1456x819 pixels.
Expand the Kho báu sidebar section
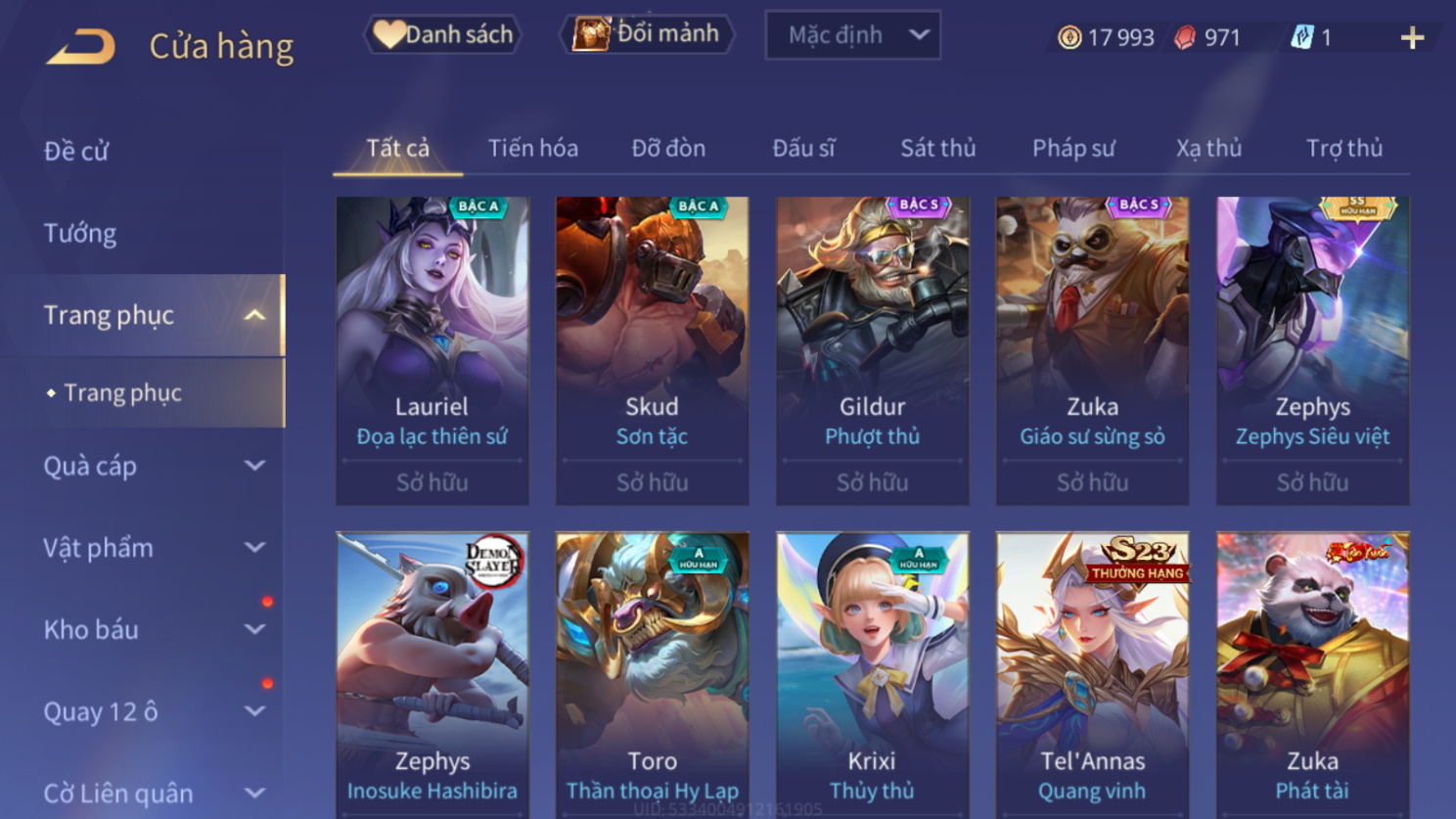254,629
